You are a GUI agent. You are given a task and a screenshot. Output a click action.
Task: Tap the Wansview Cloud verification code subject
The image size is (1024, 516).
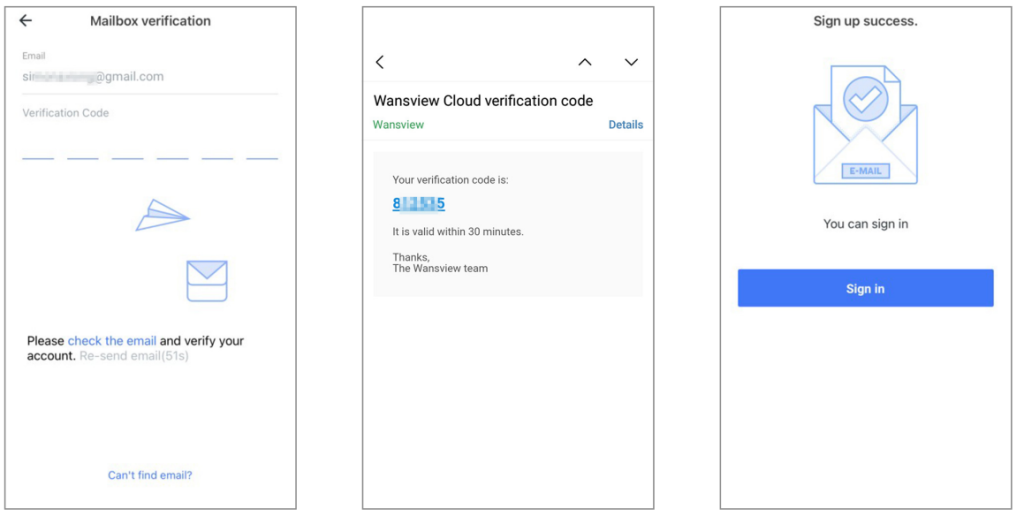coord(483,101)
